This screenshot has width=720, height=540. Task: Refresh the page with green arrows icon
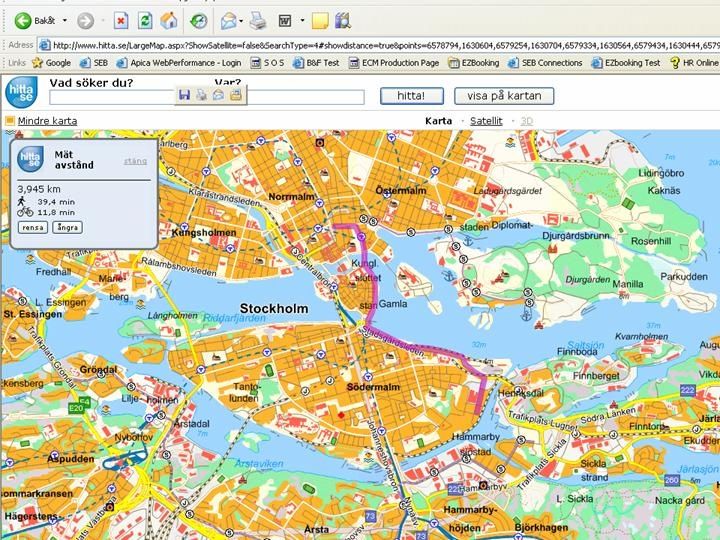(145, 21)
